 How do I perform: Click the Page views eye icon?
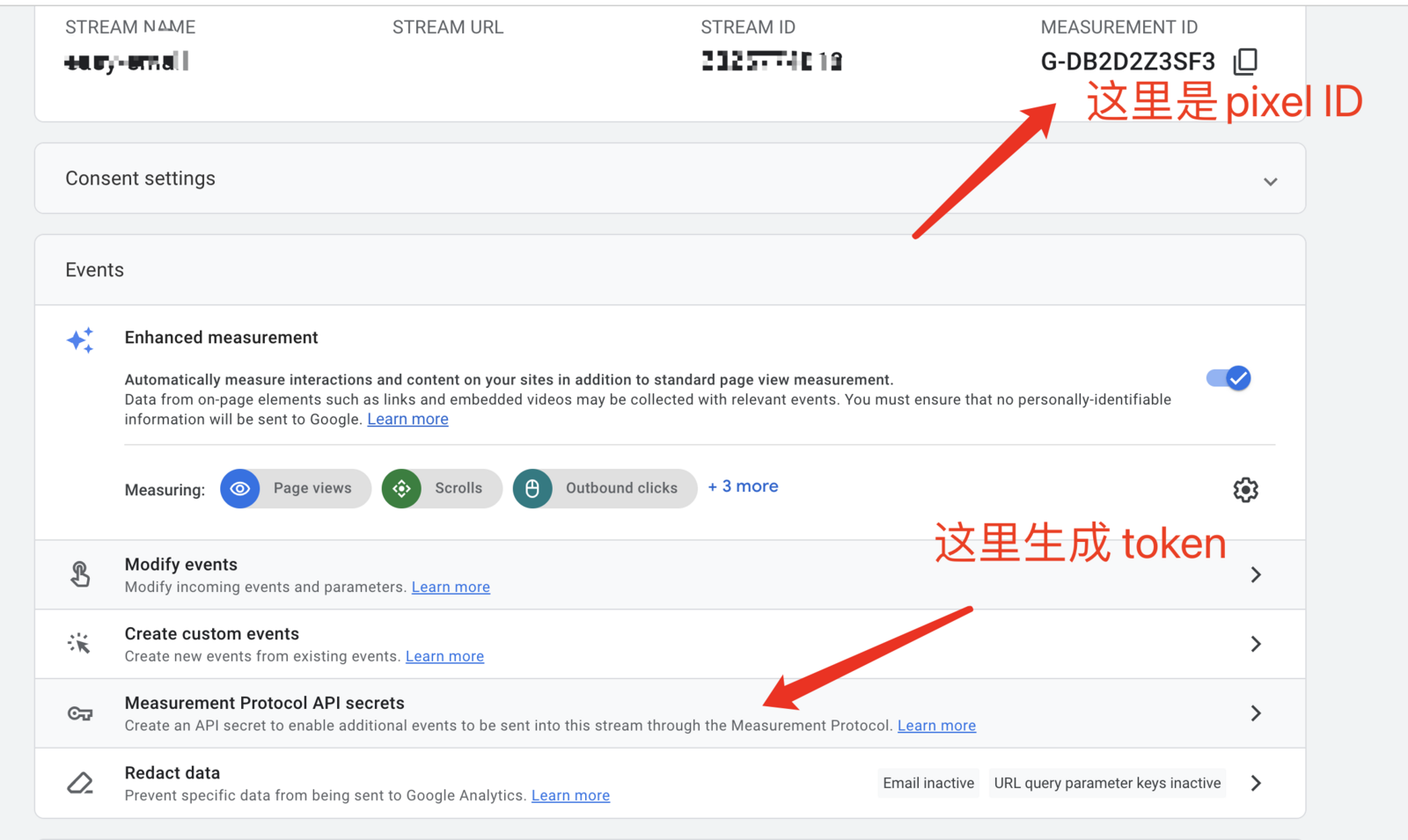[x=239, y=489]
